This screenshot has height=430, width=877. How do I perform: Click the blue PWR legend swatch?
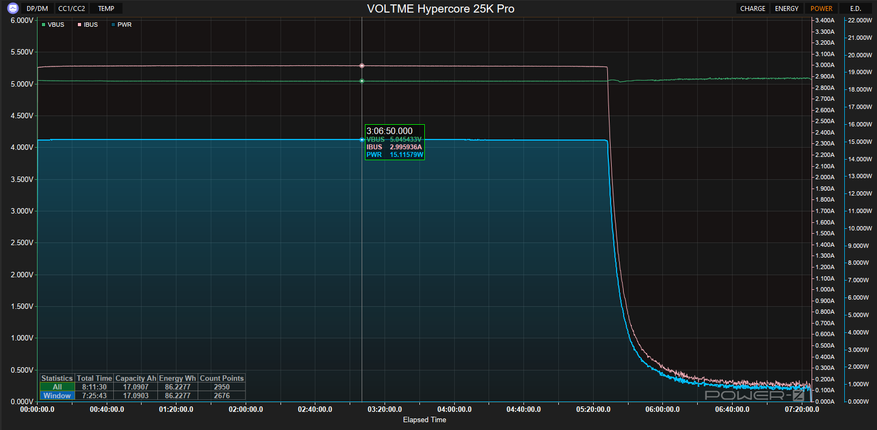coord(113,25)
